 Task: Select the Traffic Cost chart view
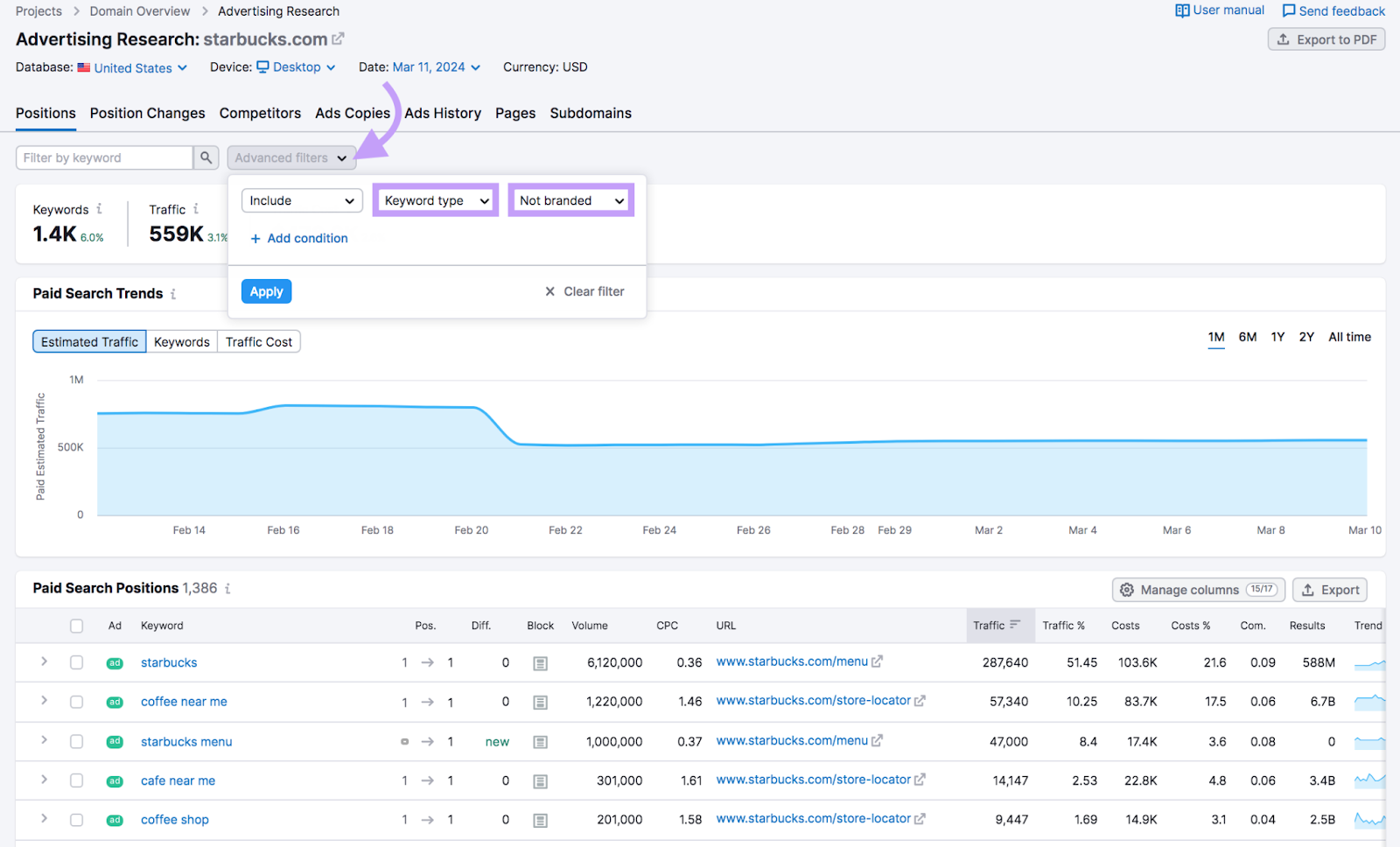258,341
